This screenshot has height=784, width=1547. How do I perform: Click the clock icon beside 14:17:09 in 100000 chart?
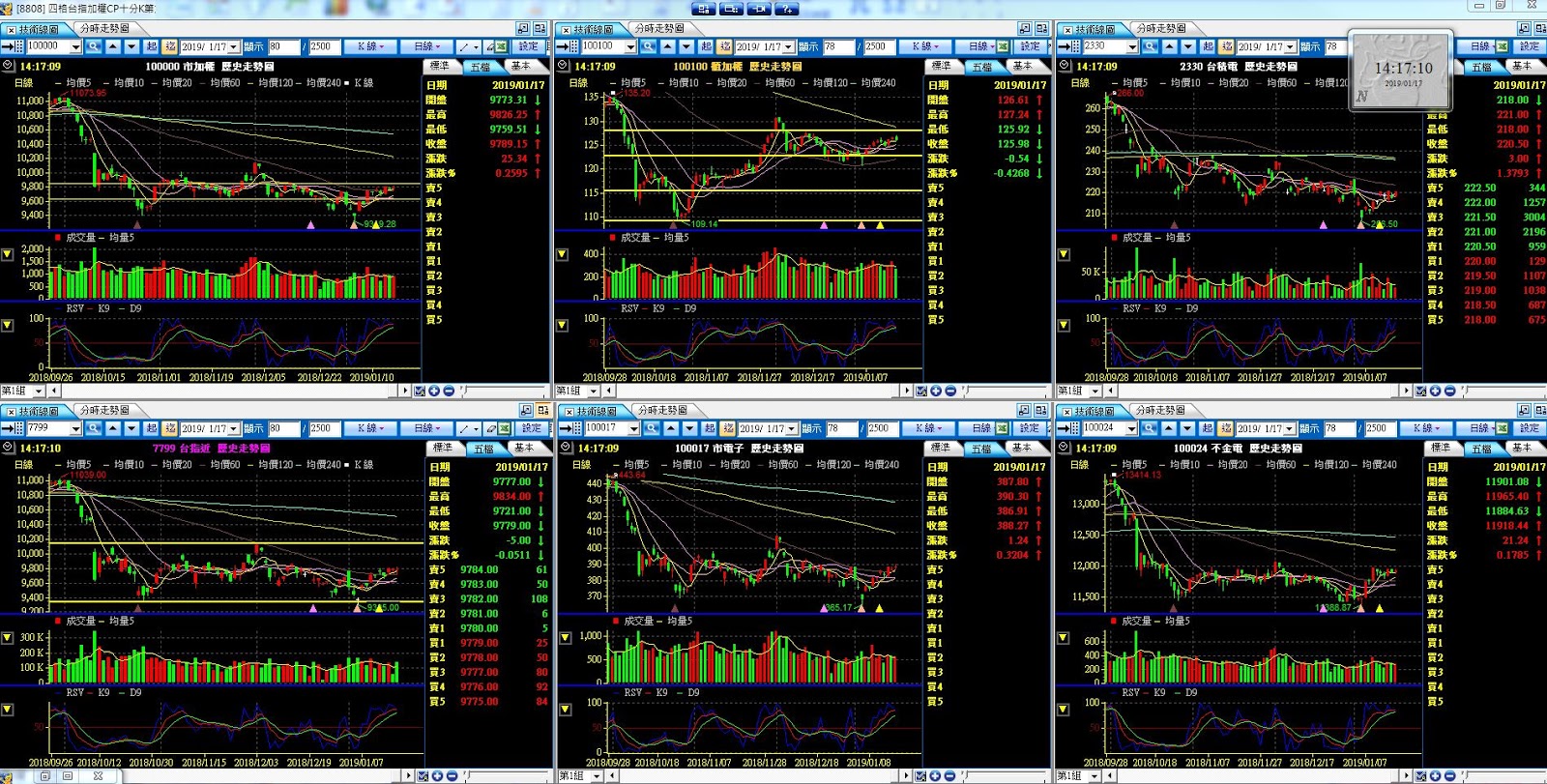point(8,67)
